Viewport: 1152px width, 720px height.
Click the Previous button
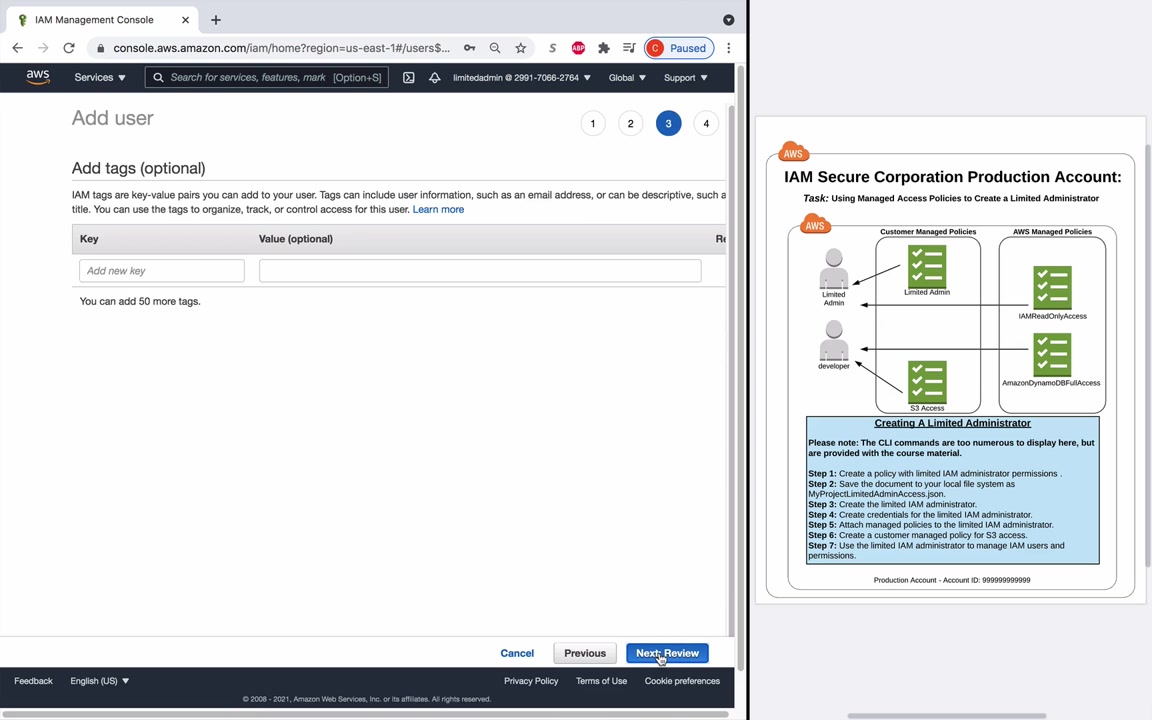[x=585, y=653]
